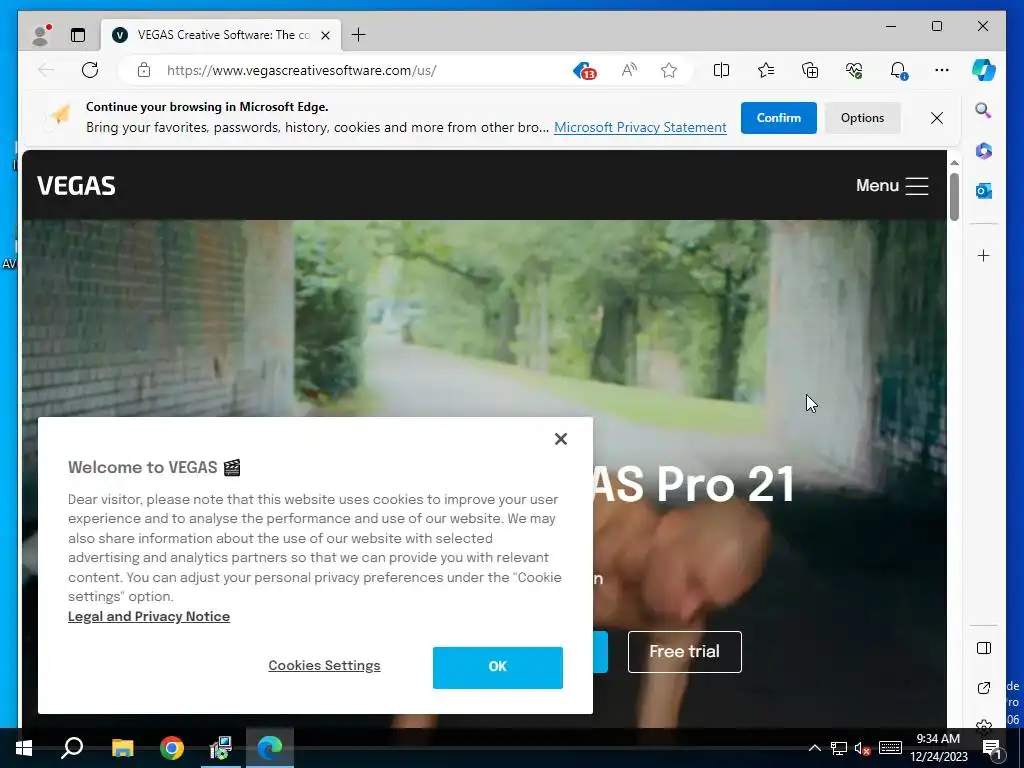Image resolution: width=1024 pixels, height=768 pixels.
Task: Open Cookies Settings
Action: pos(324,665)
